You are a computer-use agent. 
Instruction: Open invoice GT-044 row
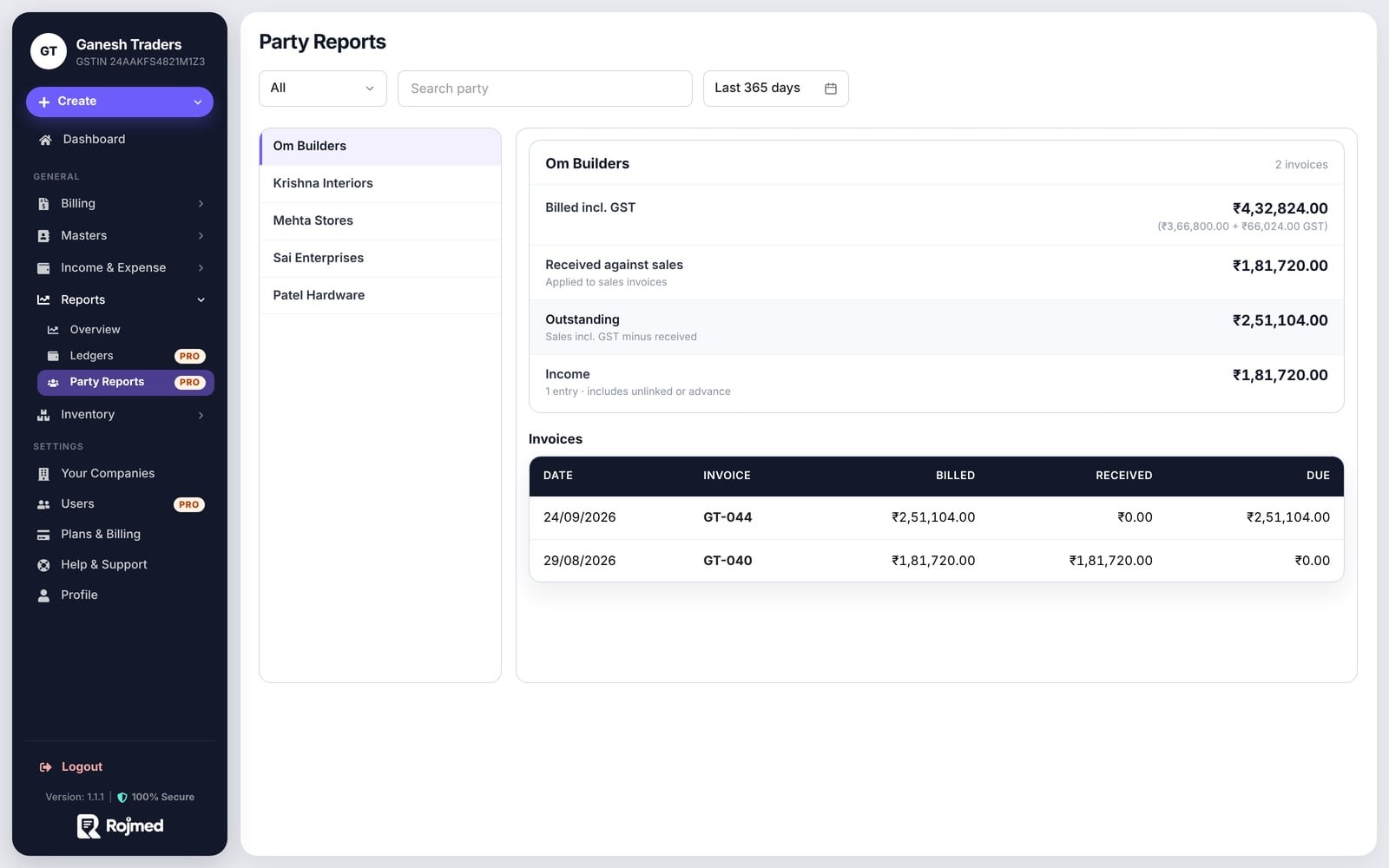point(937,518)
